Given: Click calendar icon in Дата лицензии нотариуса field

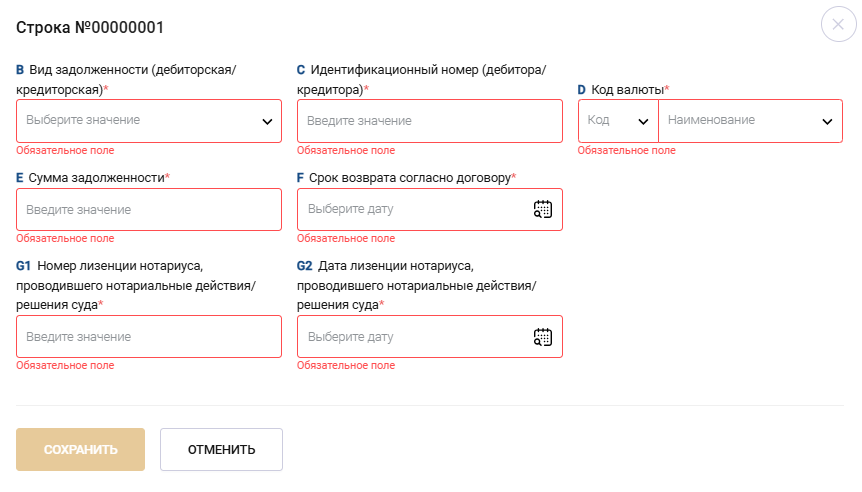Looking at the screenshot, I should pos(542,336).
